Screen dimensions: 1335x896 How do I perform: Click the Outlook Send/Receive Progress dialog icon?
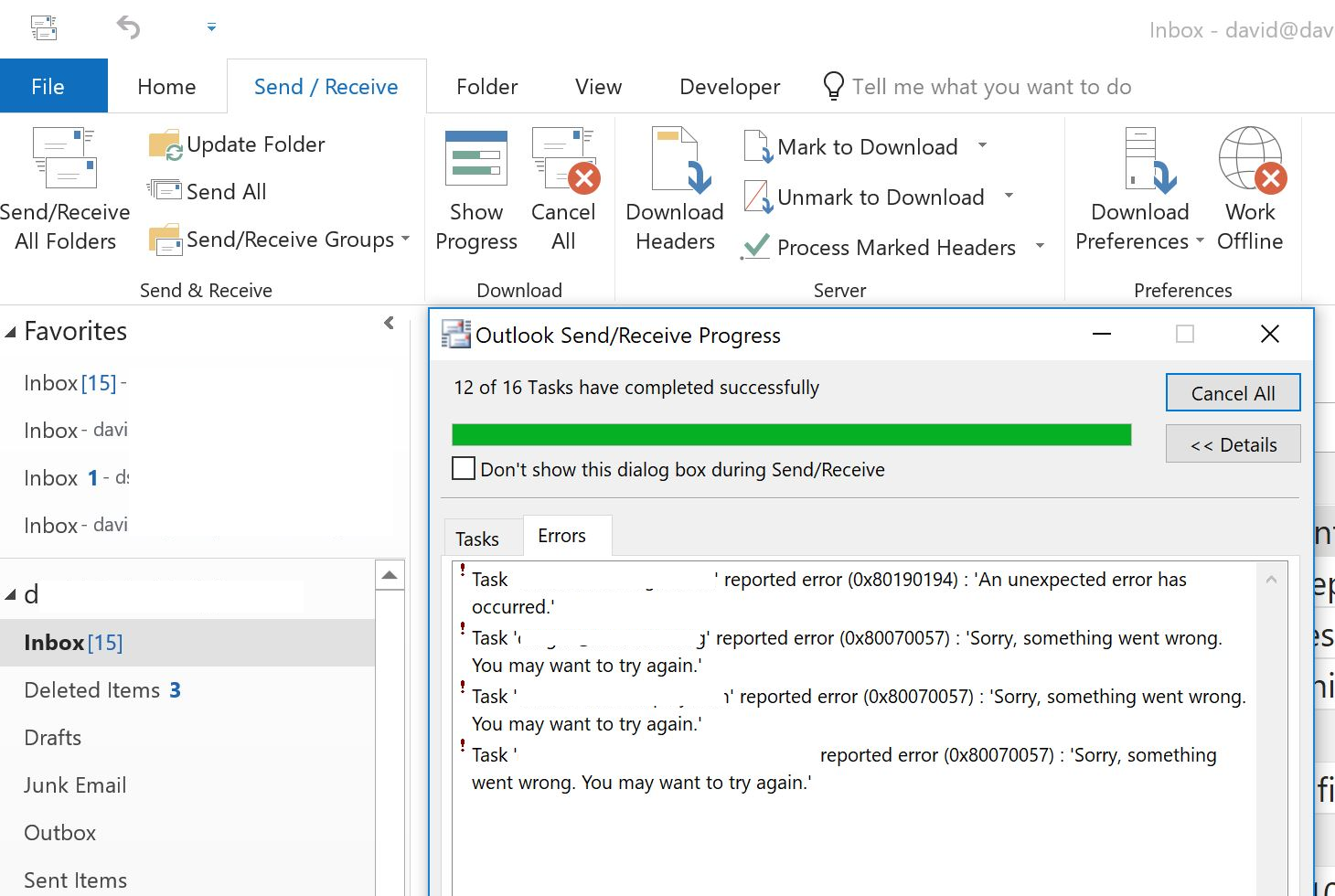(x=456, y=335)
